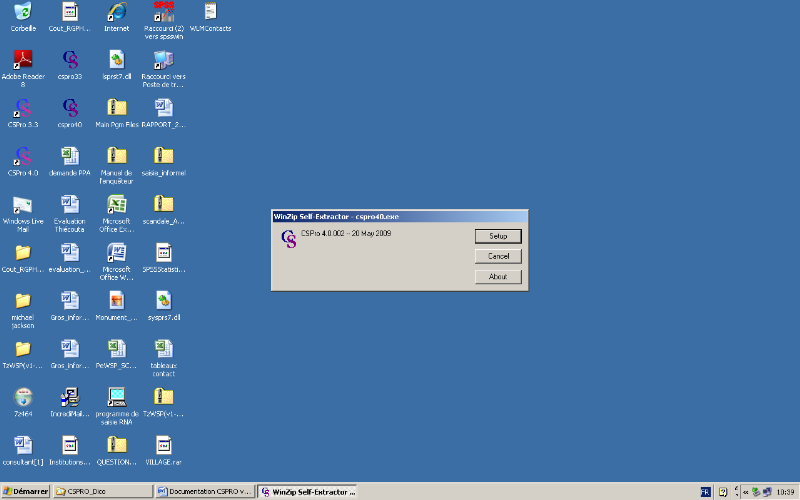Select the consultant[1] Word document
The width and height of the screenshot is (800, 500).
pos(23,450)
